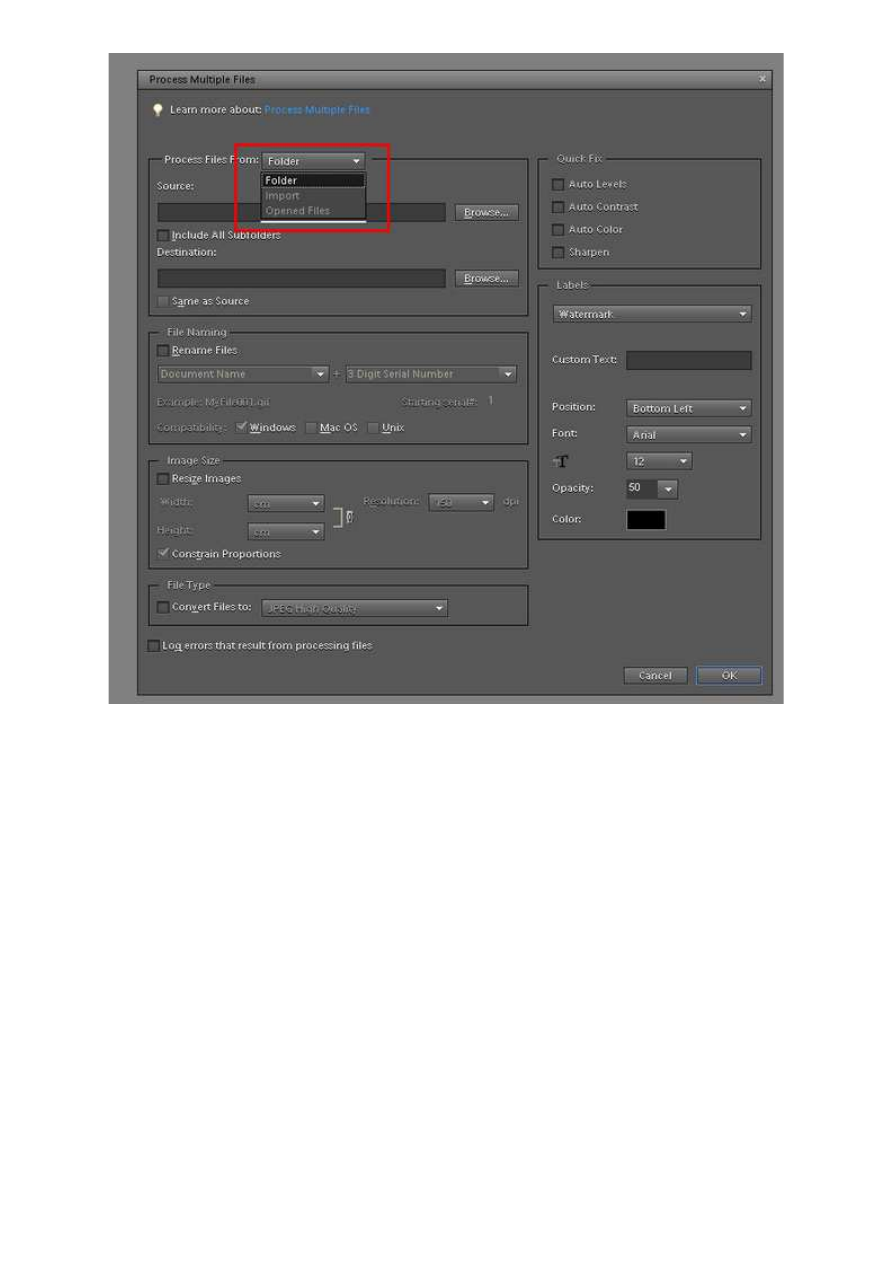
Task: Close the Process Multiple Files dialog
Action: [x=762, y=79]
